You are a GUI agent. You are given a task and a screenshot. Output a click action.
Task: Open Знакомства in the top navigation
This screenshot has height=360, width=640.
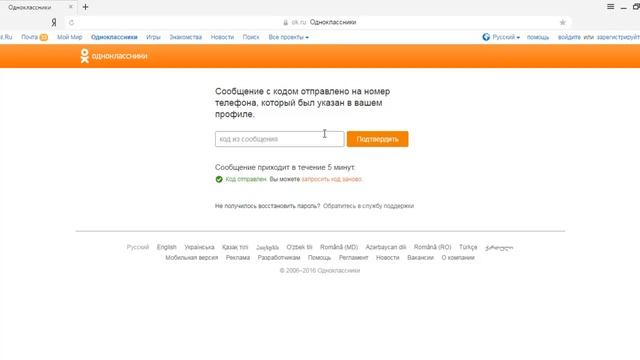pyautogui.click(x=186, y=37)
